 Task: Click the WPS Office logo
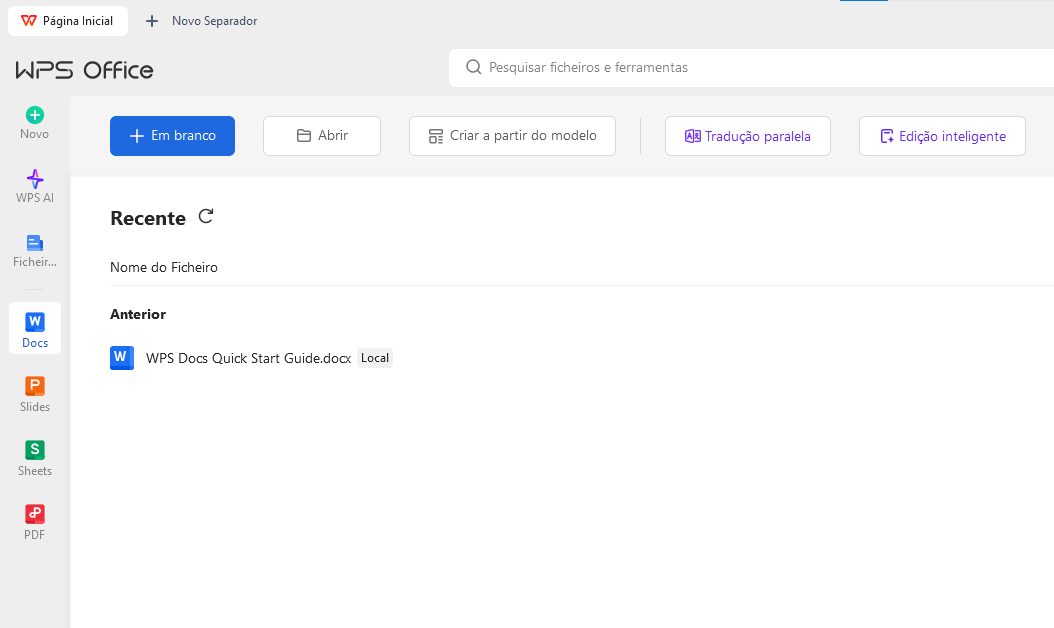pos(84,69)
